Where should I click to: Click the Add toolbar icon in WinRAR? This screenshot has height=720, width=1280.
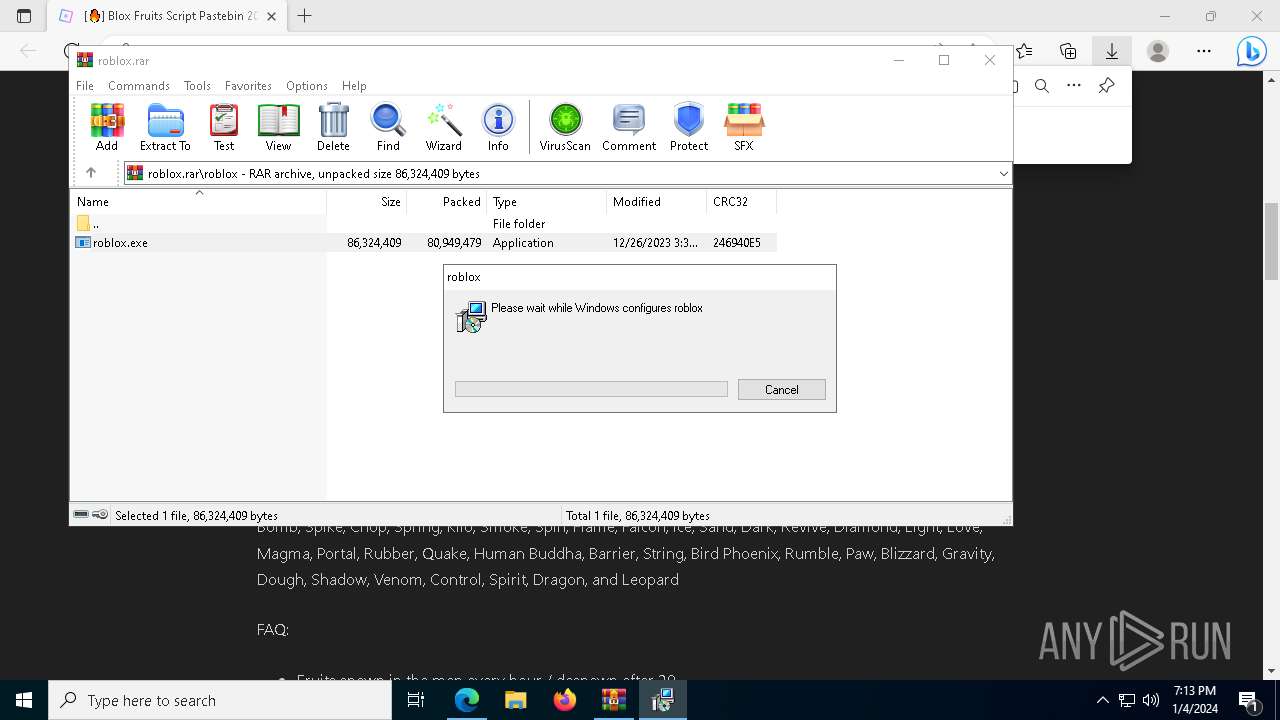tap(107, 127)
